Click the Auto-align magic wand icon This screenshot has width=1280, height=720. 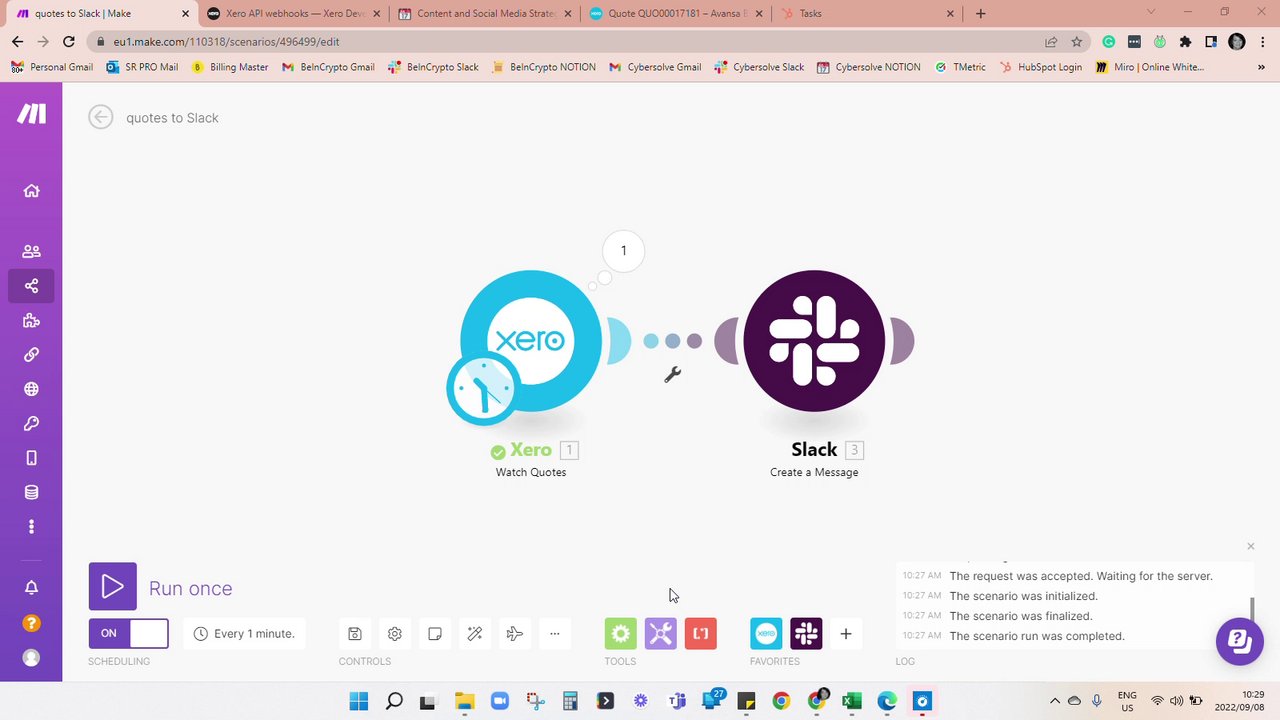(475, 633)
